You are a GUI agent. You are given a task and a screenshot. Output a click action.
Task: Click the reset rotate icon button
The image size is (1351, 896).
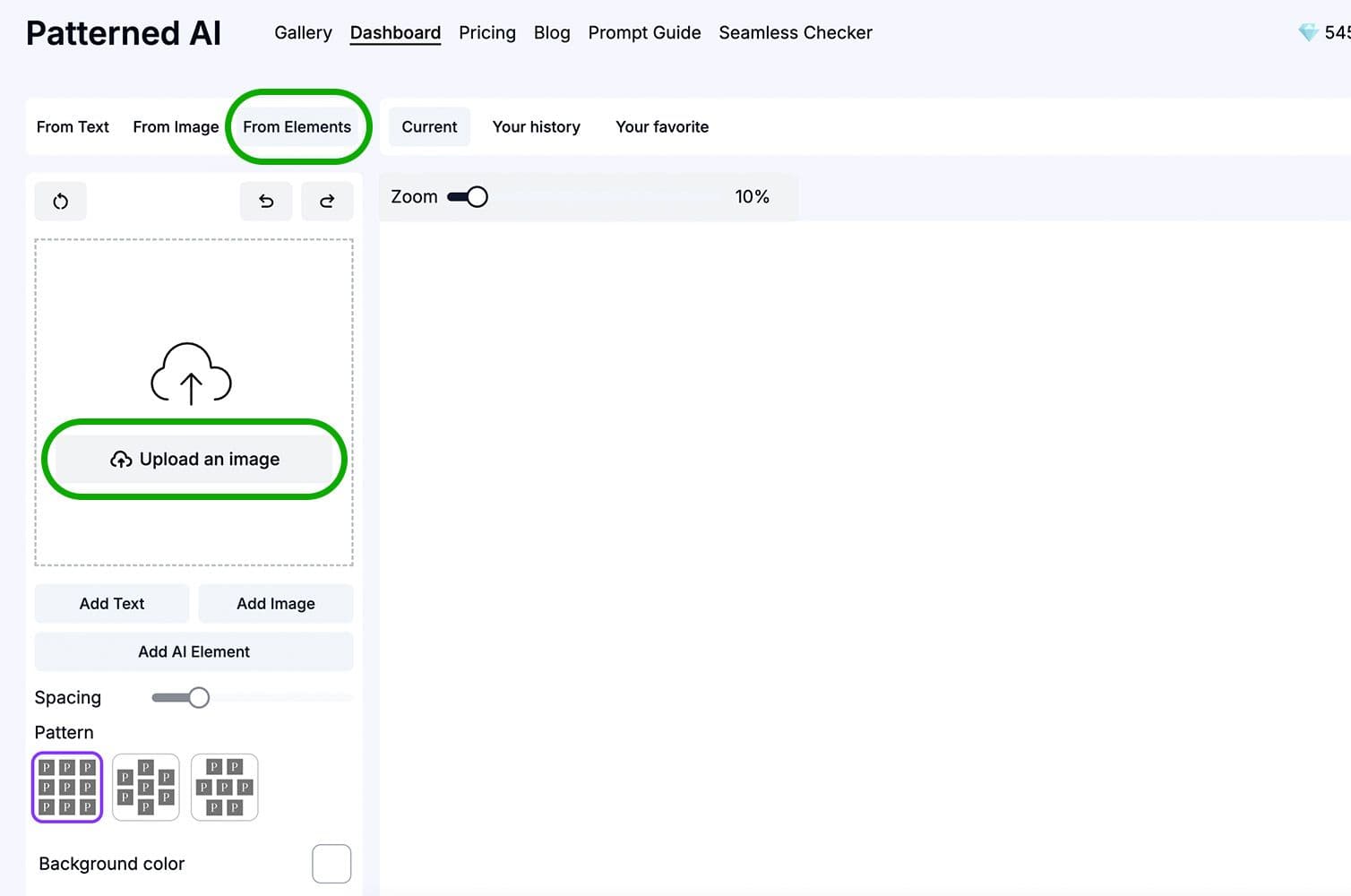point(60,202)
